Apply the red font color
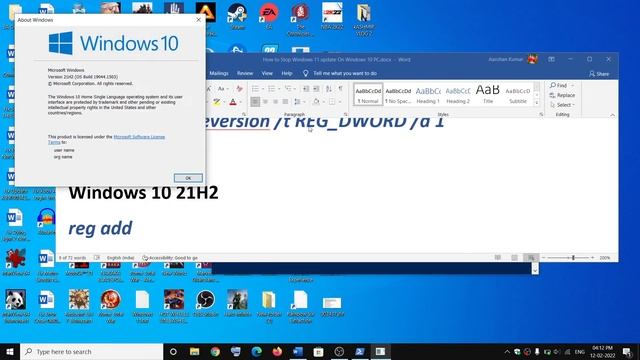Image resolution: width=640 pixels, height=360 pixels. coord(233,102)
